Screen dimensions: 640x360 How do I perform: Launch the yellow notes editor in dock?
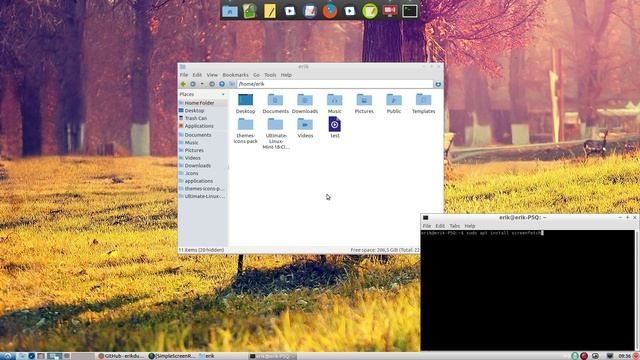270,11
